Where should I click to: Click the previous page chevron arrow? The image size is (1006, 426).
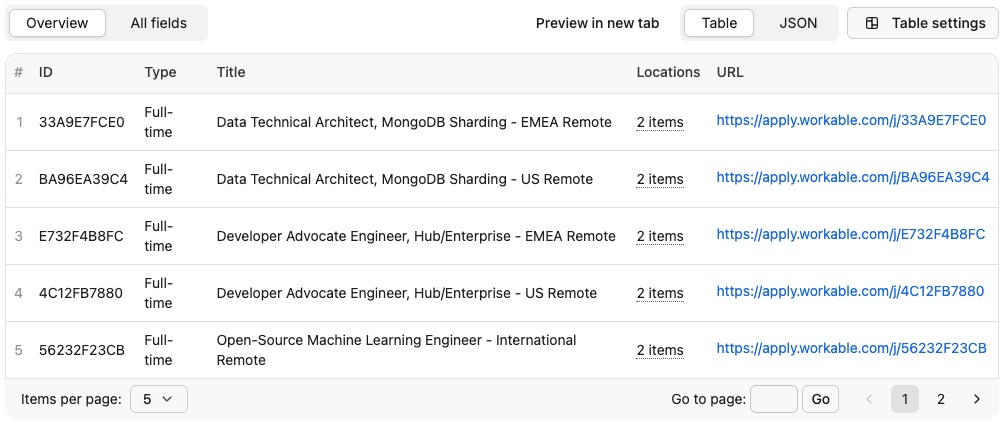point(868,399)
